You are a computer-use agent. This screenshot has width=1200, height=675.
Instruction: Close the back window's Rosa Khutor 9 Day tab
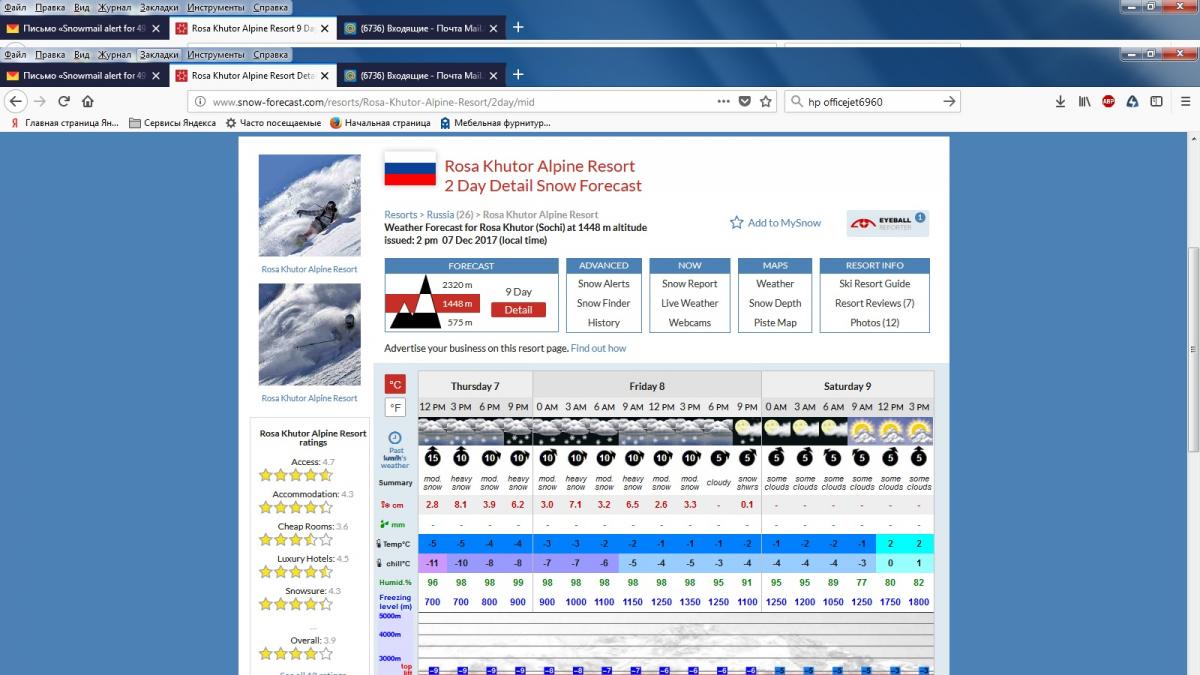(x=323, y=28)
